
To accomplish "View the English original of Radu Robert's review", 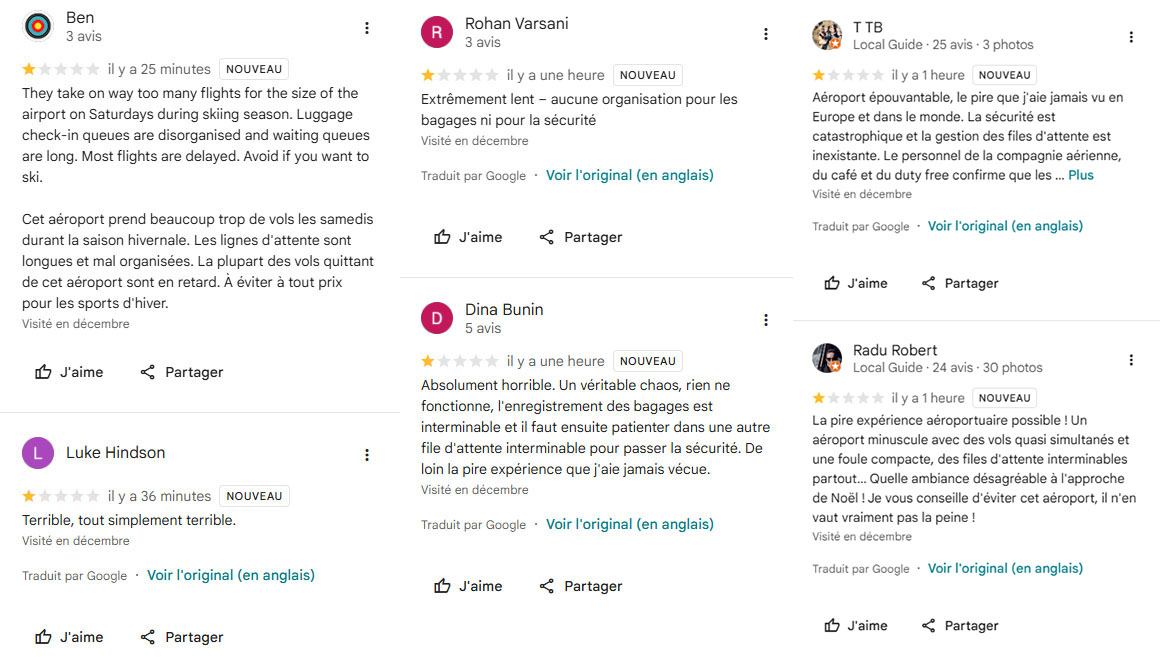I will coord(1004,568).
